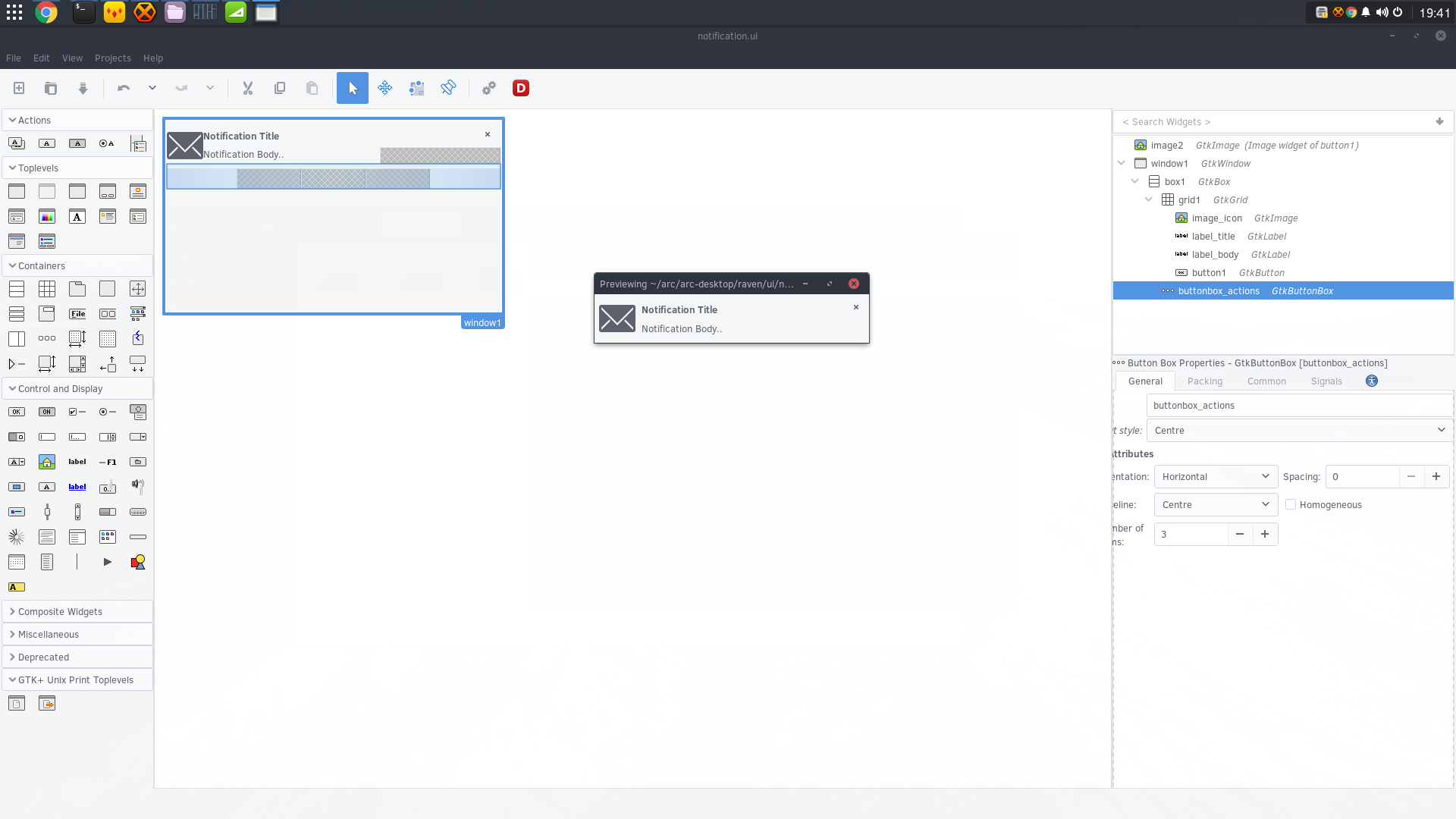
Task: Toggle the Homogeneous checkbox
Action: tap(1291, 505)
